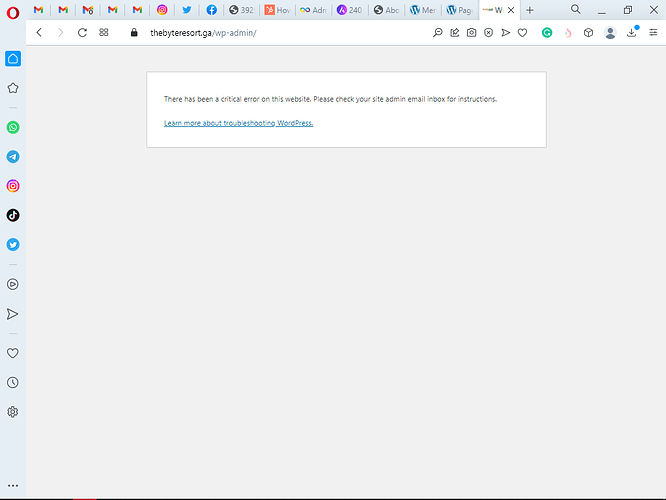Expand the sidebar three-dots setup menu
Screen dimensions: 666x500
pos(13,486)
